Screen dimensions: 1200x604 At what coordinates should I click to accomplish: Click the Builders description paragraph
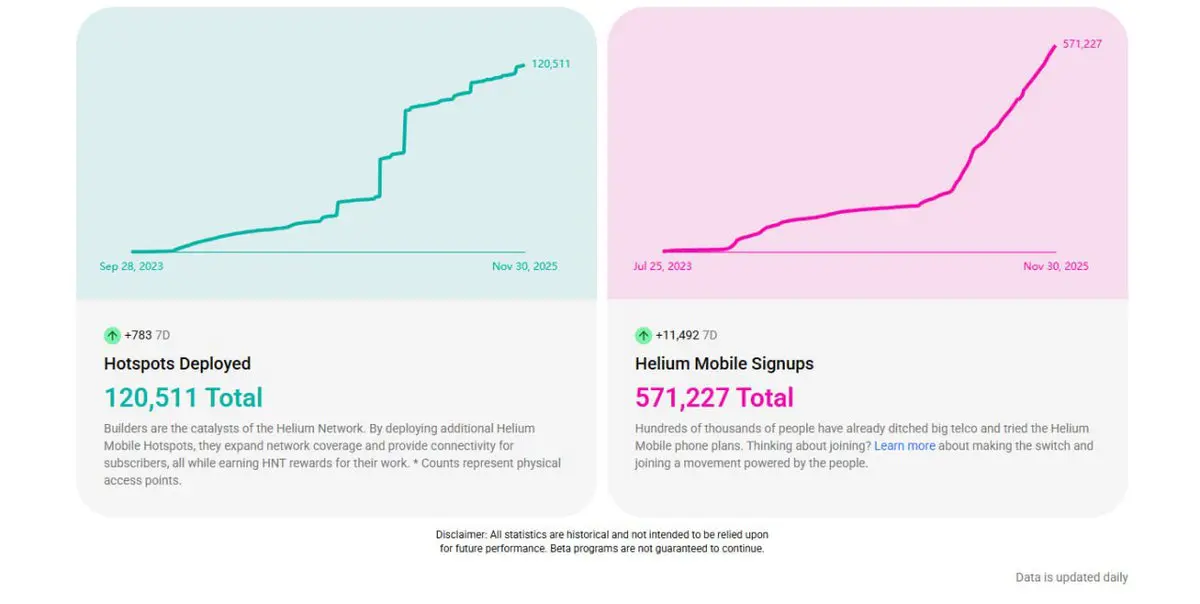coord(332,455)
